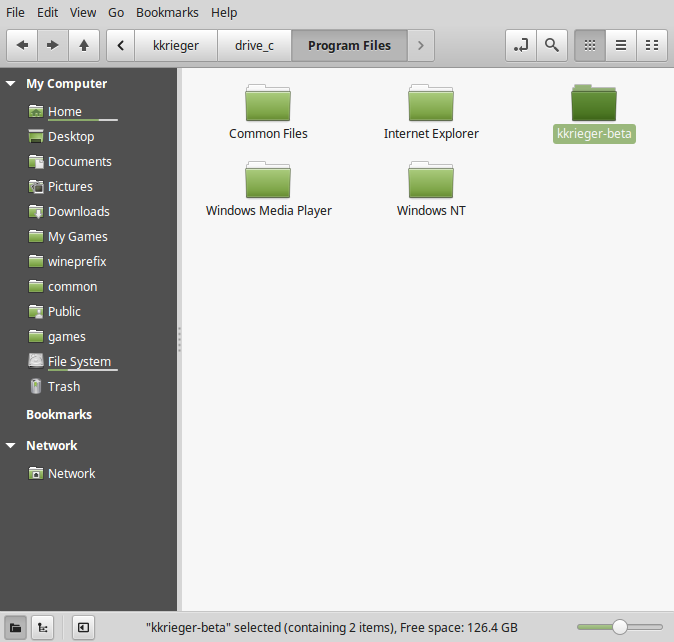
Task: Click the sidebar resize handle
Action: click(179, 339)
